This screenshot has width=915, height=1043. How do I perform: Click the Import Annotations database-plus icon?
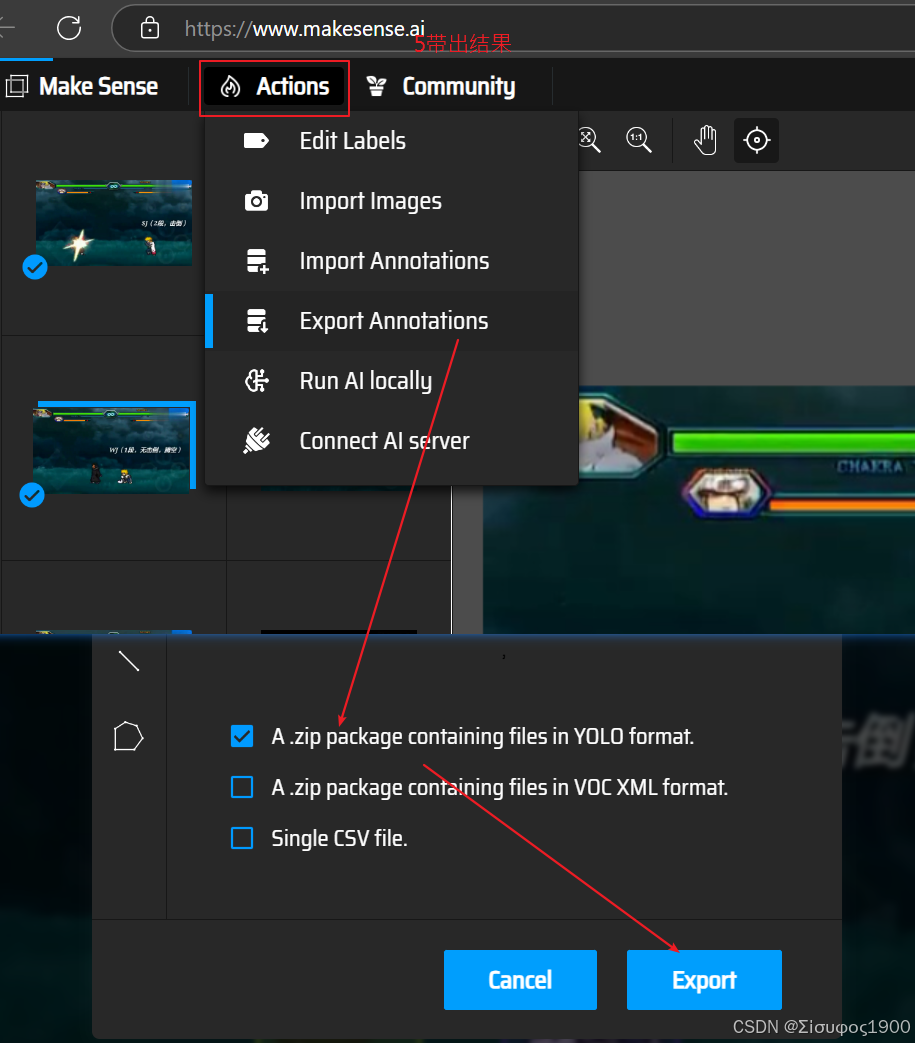click(x=257, y=261)
